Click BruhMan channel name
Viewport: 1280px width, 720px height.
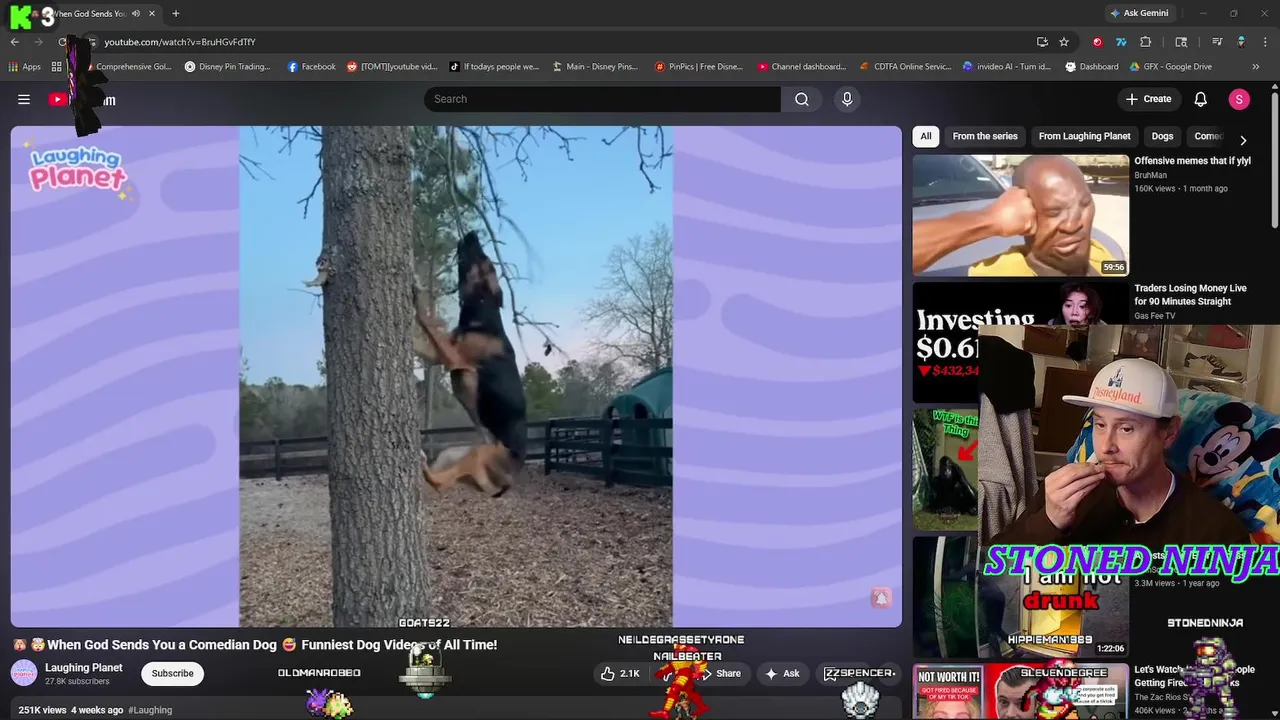(1150, 175)
